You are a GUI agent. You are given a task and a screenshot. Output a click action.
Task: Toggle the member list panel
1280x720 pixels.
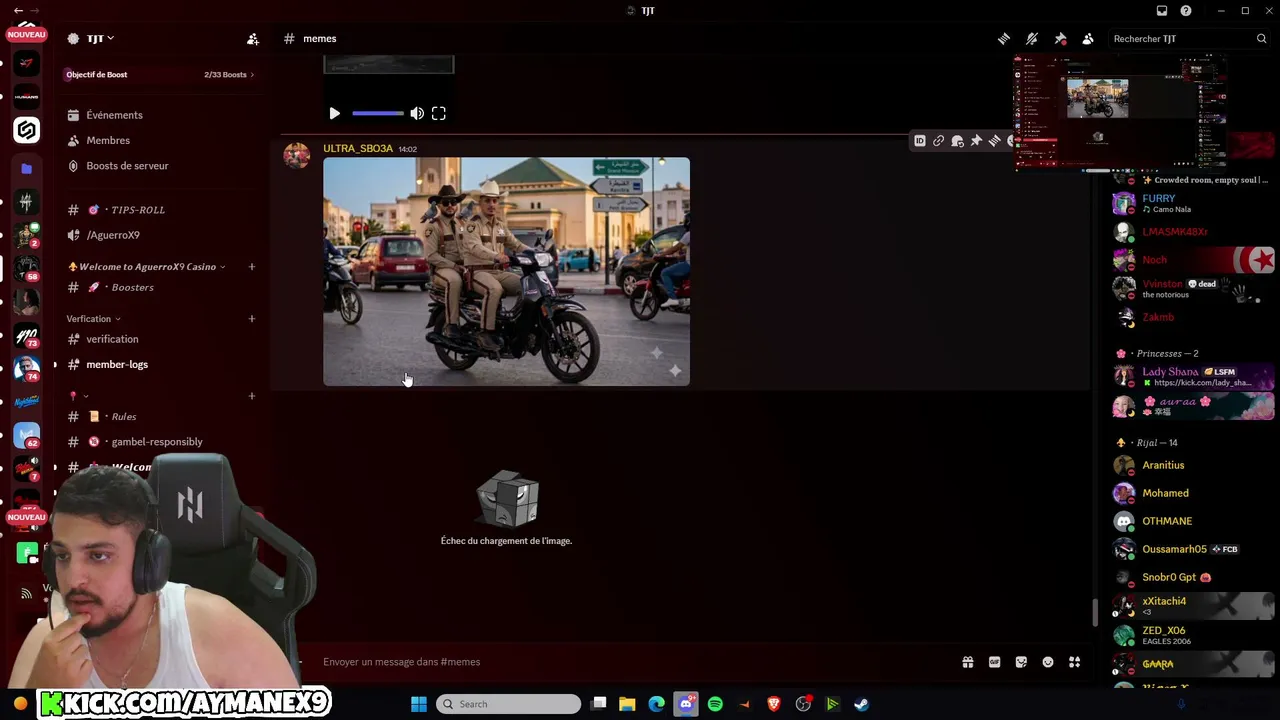click(1088, 39)
